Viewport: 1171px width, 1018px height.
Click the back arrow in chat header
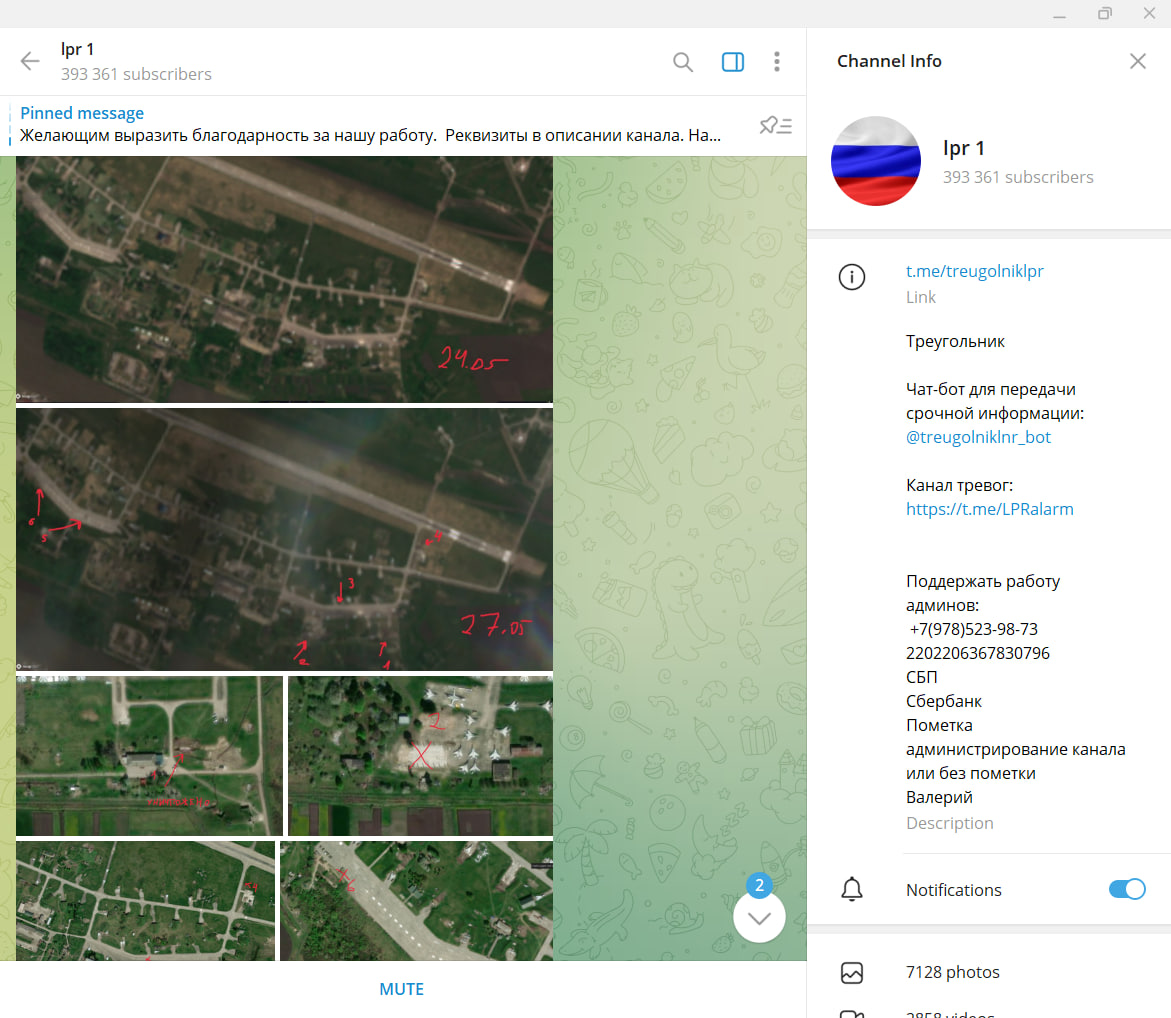30,62
